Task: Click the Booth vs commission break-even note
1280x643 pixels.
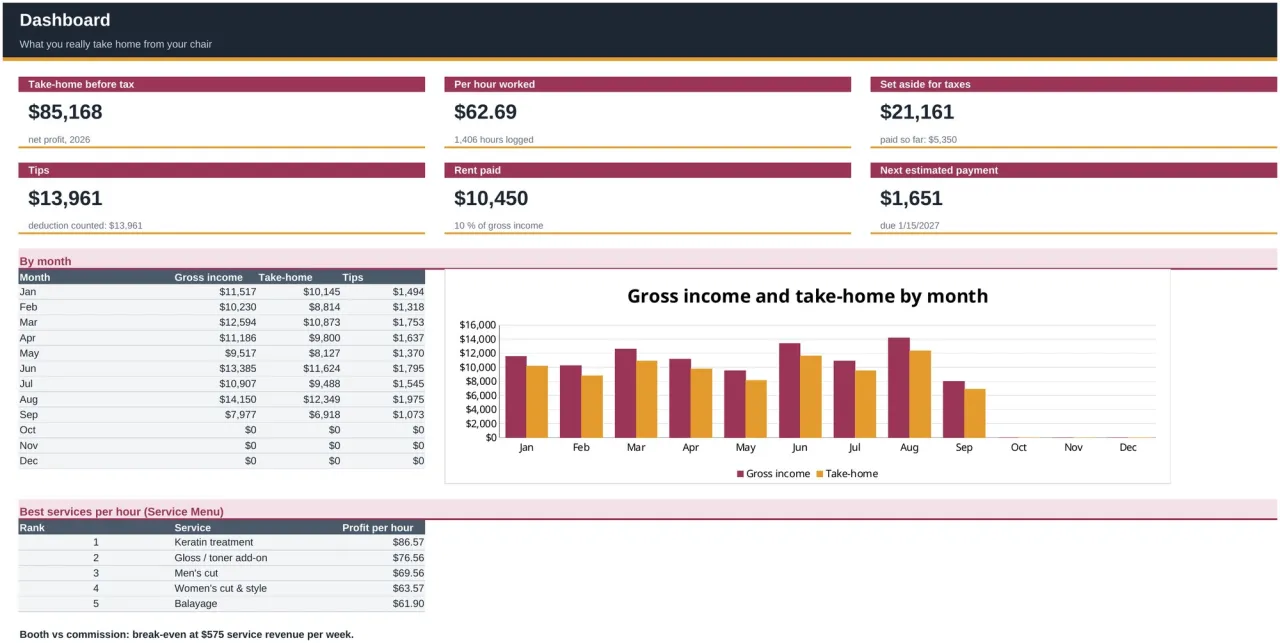Action: (187, 634)
